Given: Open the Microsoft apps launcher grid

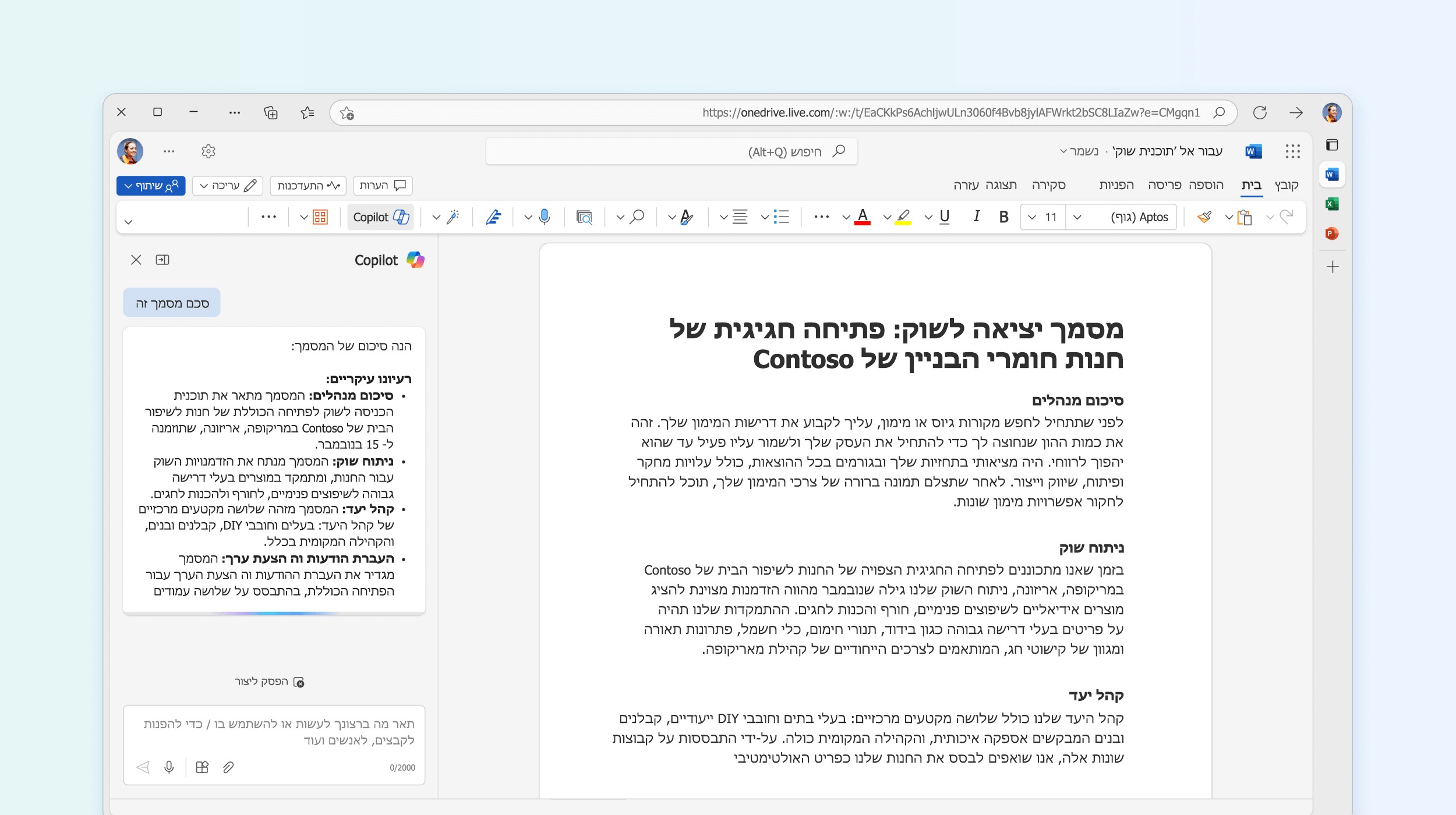Looking at the screenshot, I should (x=1292, y=151).
